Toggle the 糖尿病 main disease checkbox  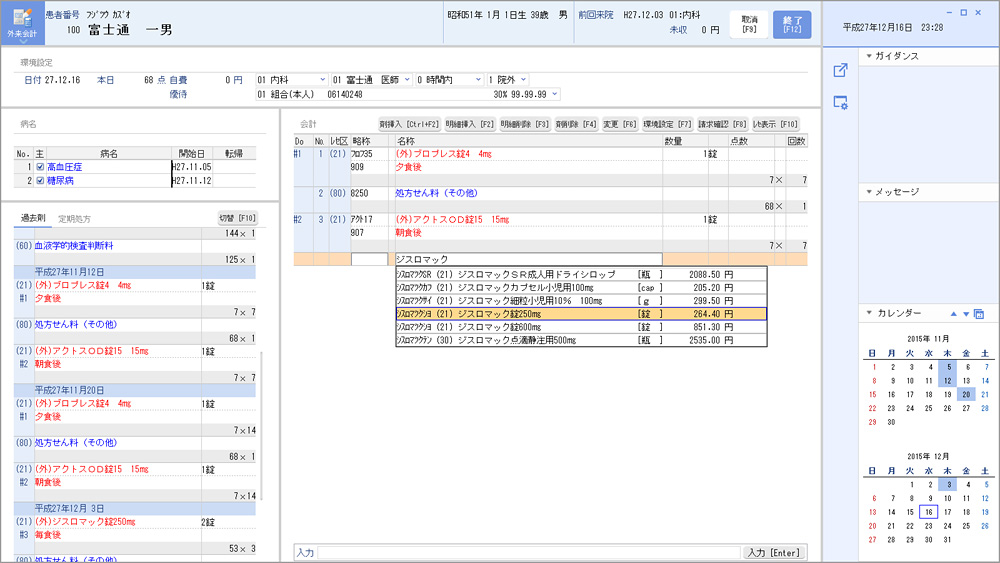(x=39, y=181)
